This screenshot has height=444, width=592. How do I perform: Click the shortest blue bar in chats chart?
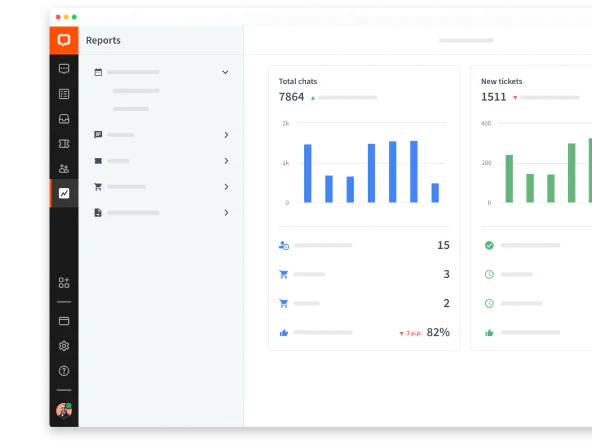click(435, 193)
